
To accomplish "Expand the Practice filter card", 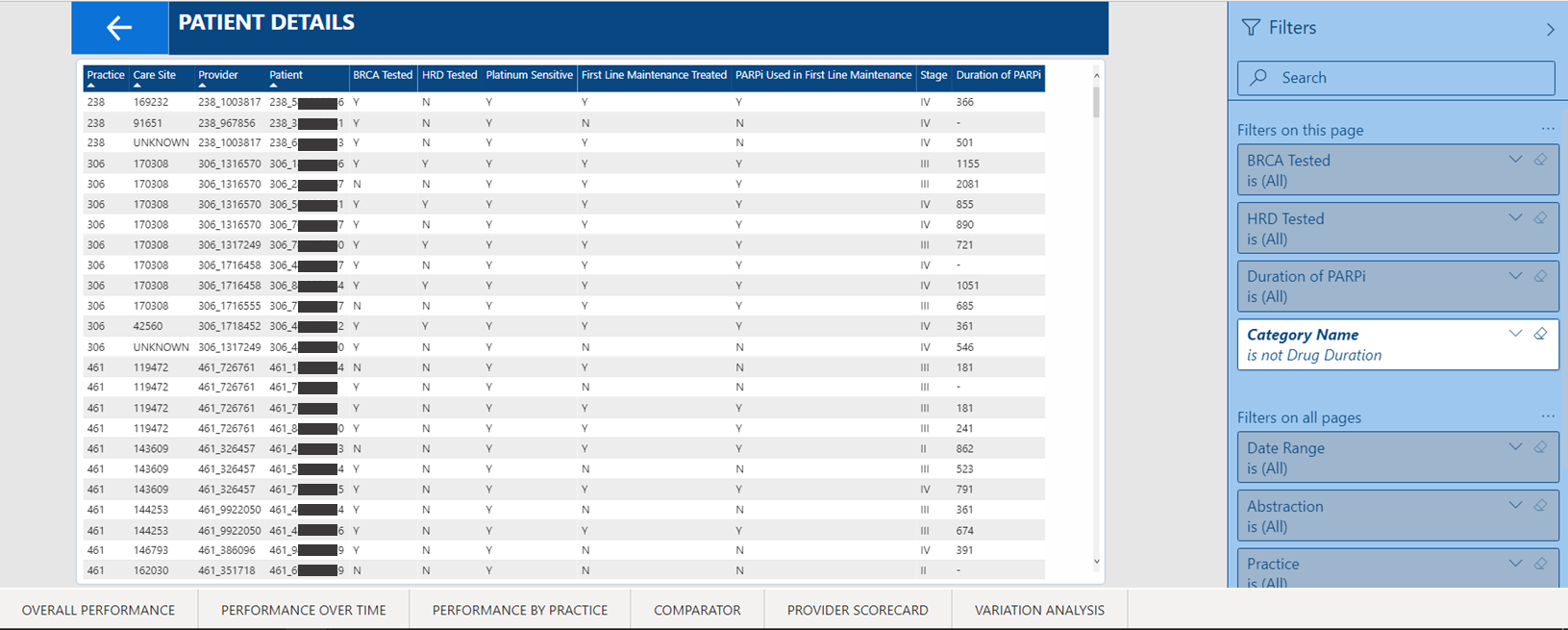I will 1515,564.
